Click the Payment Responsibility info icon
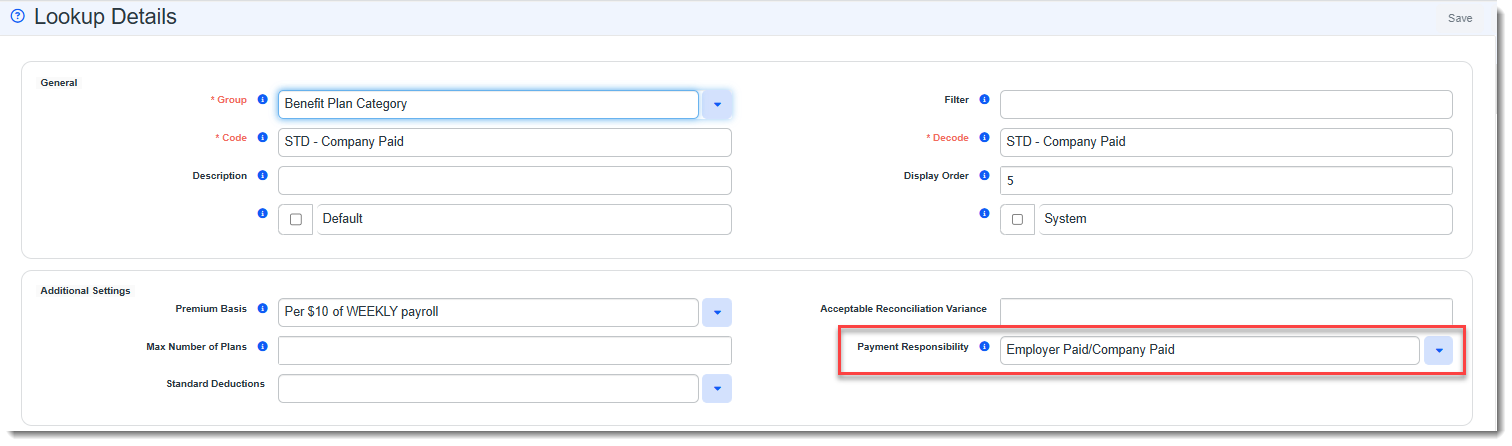 984,347
